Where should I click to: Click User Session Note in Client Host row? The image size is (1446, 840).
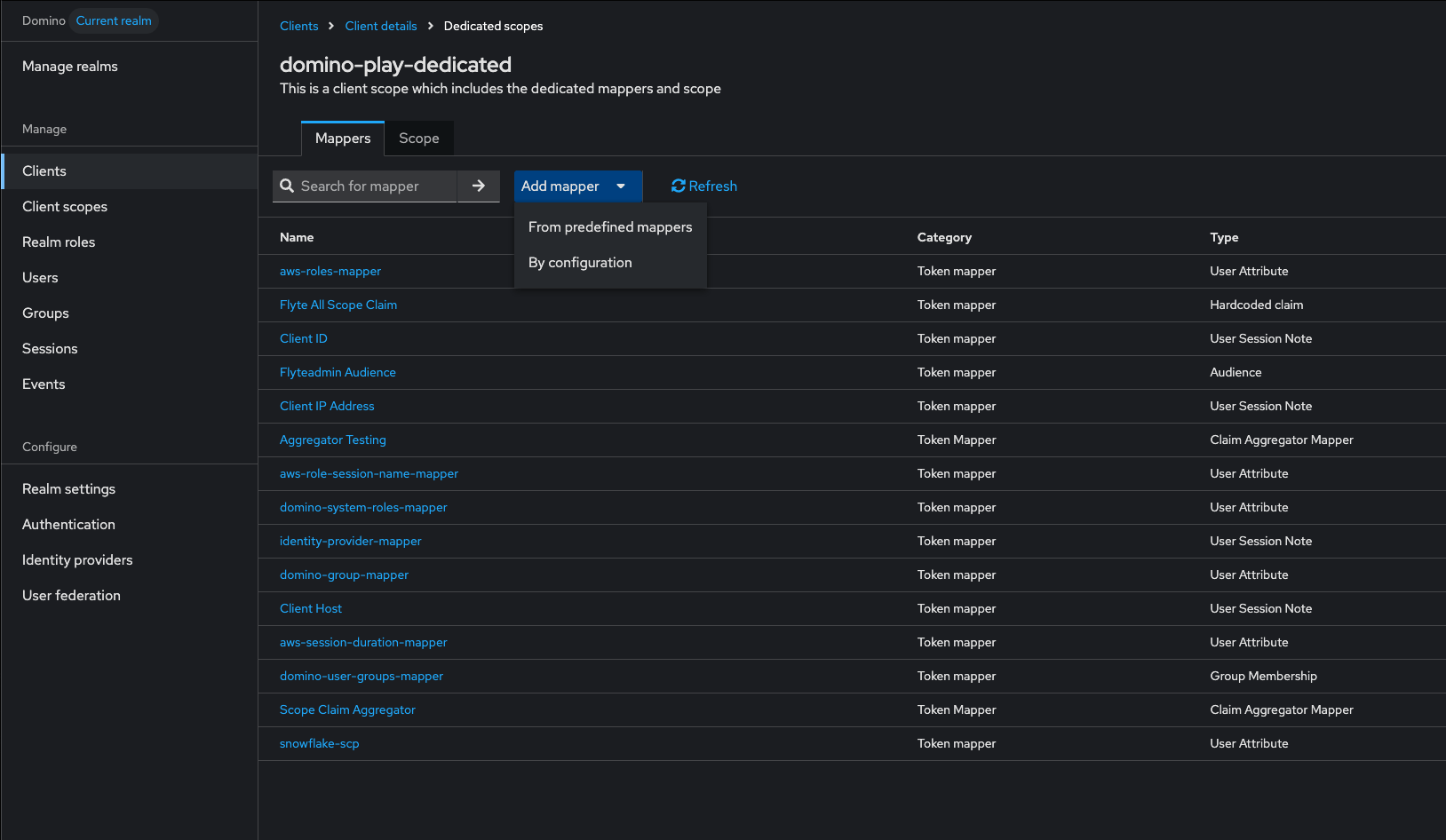click(1260, 608)
